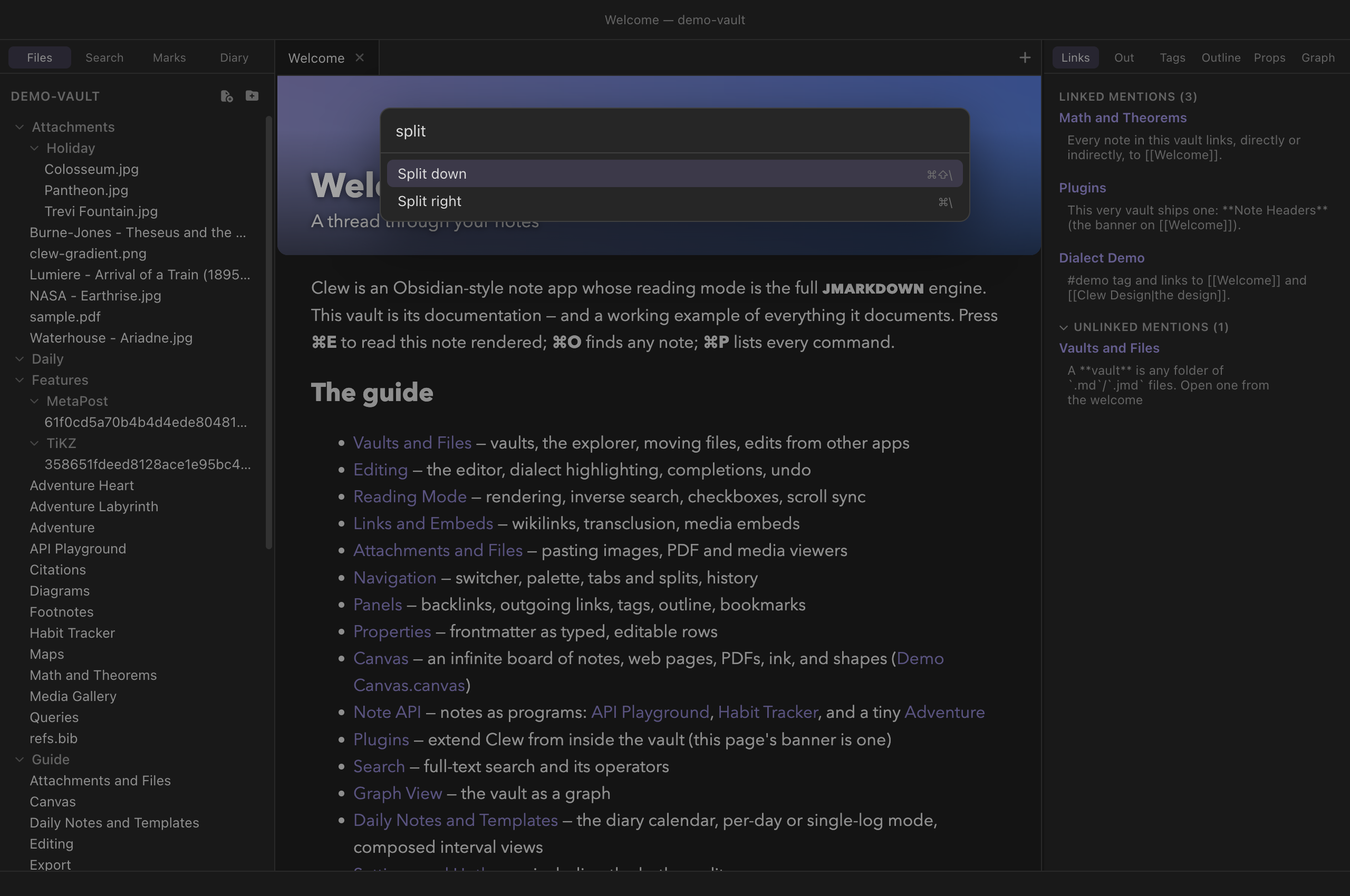
Task: Open the Marks sidebar tab
Action: [x=169, y=58]
